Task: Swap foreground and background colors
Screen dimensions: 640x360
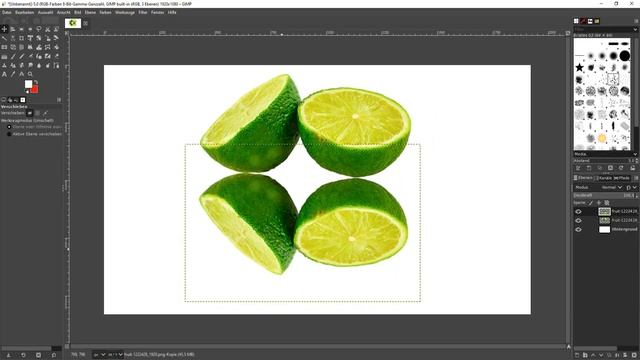Action: pos(36,82)
